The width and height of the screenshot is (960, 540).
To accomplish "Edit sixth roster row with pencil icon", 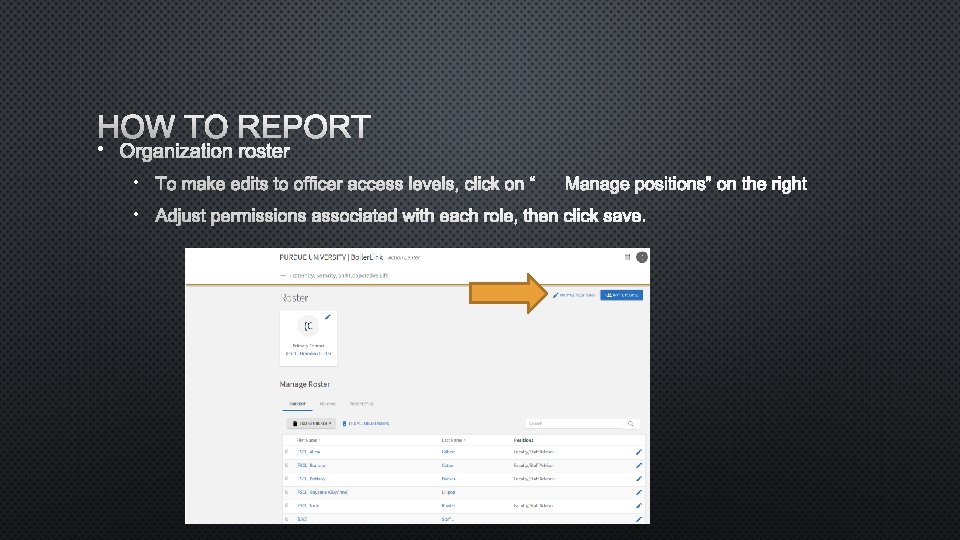I will 639,519.
